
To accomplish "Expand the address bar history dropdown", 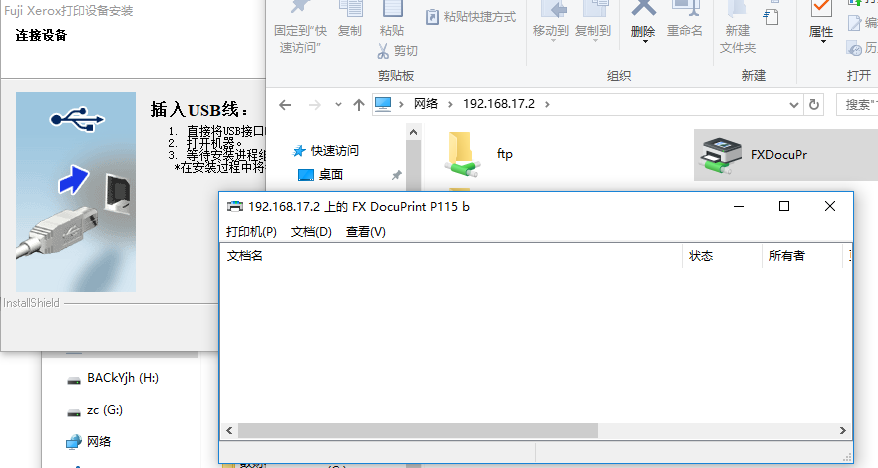I will (794, 104).
